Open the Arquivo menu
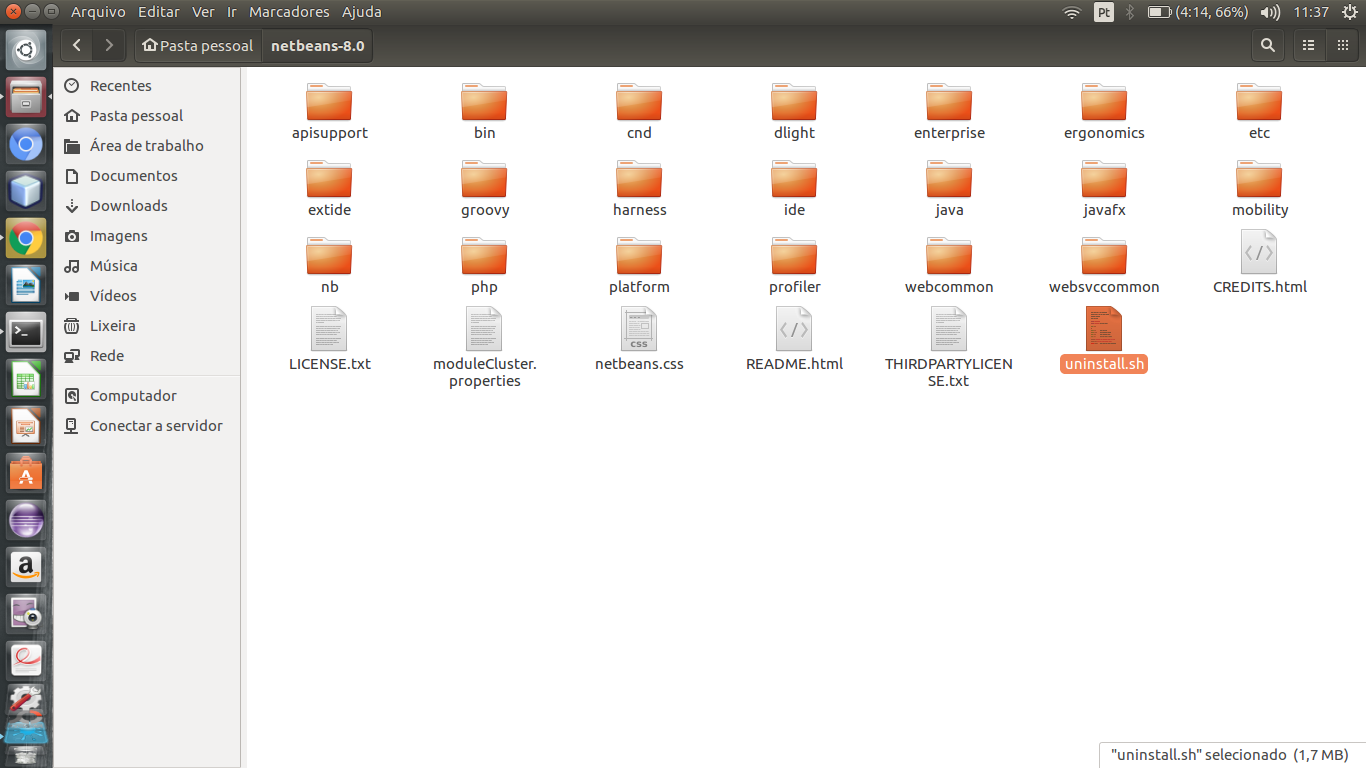This screenshot has width=1366, height=768. pyautogui.click(x=98, y=12)
